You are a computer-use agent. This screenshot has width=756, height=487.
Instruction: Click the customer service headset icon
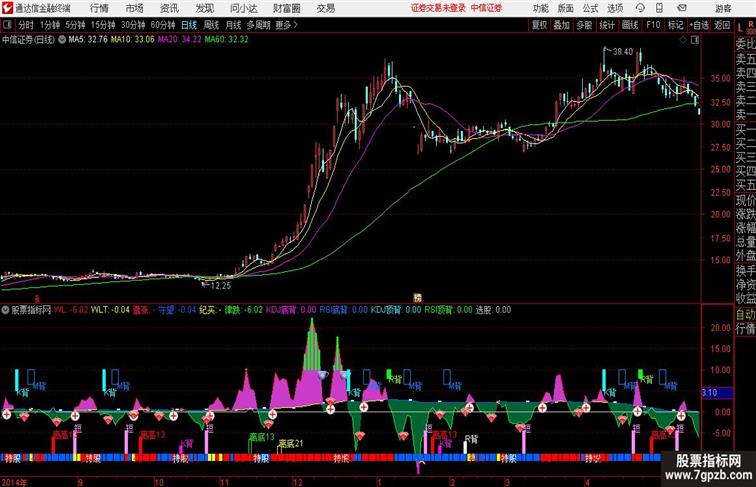pyautogui.click(x=640, y=8)
